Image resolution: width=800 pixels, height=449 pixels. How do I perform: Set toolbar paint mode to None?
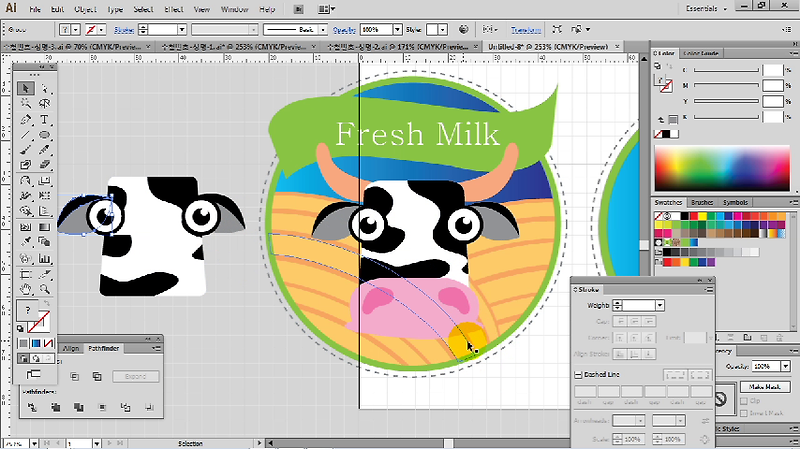pyautogui.click(x=48, y=343)
